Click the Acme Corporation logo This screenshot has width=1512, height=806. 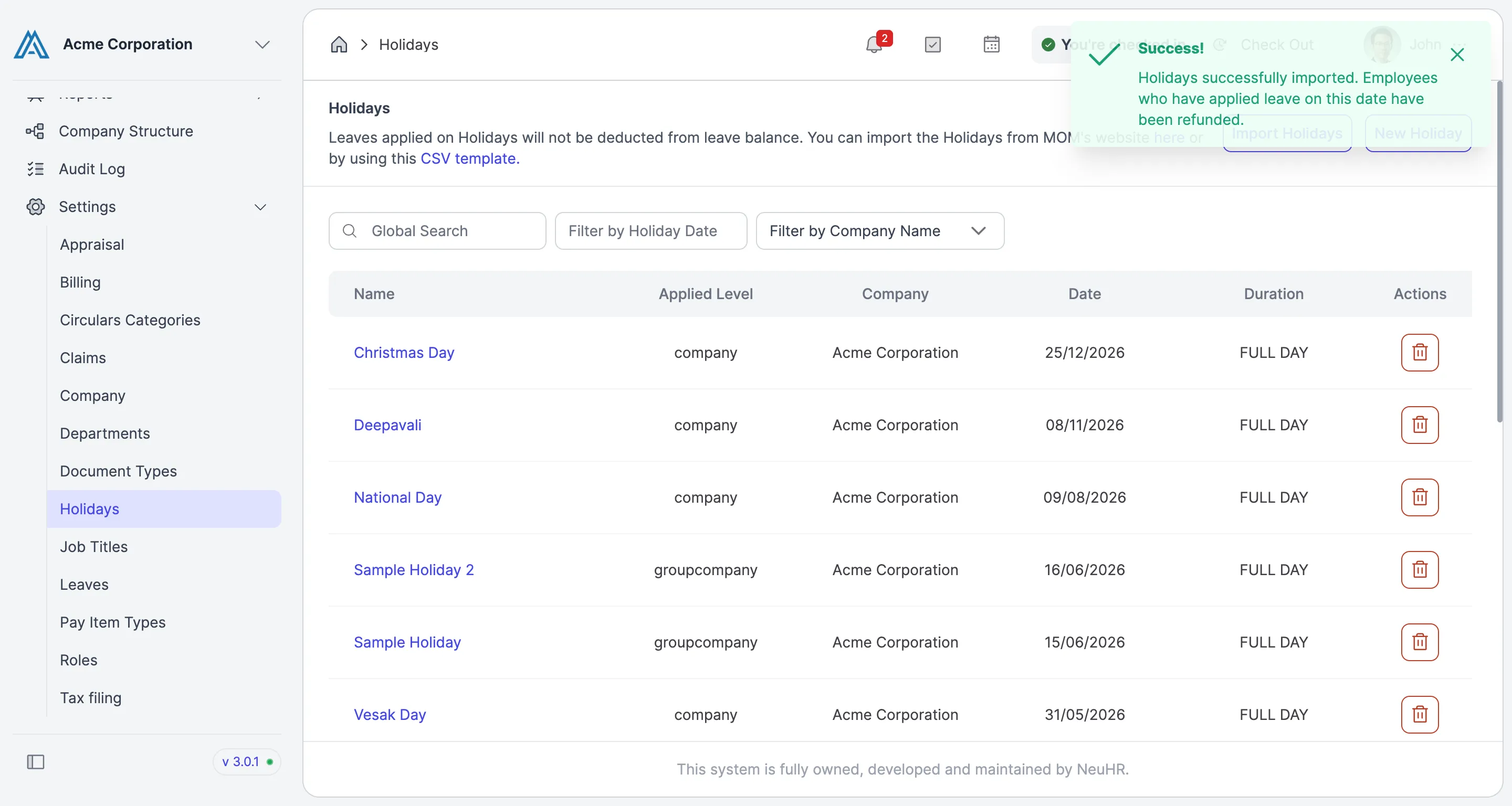pyautogui.click(x=31, y=45)
